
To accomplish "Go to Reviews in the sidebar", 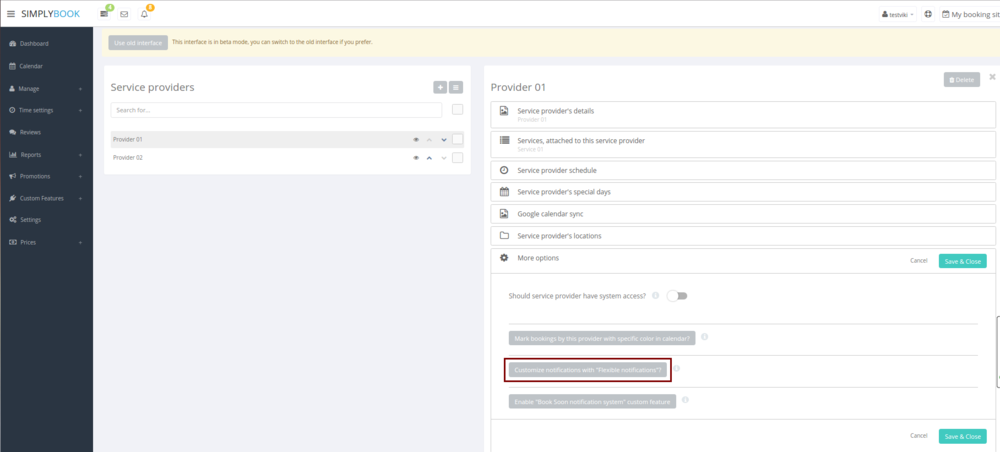I will pyautogui.click(x=30, y=132).
